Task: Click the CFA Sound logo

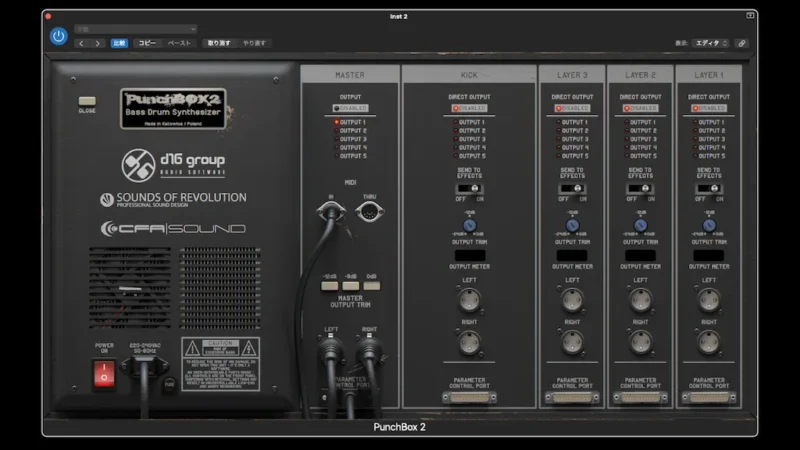Action: (173, 229)
